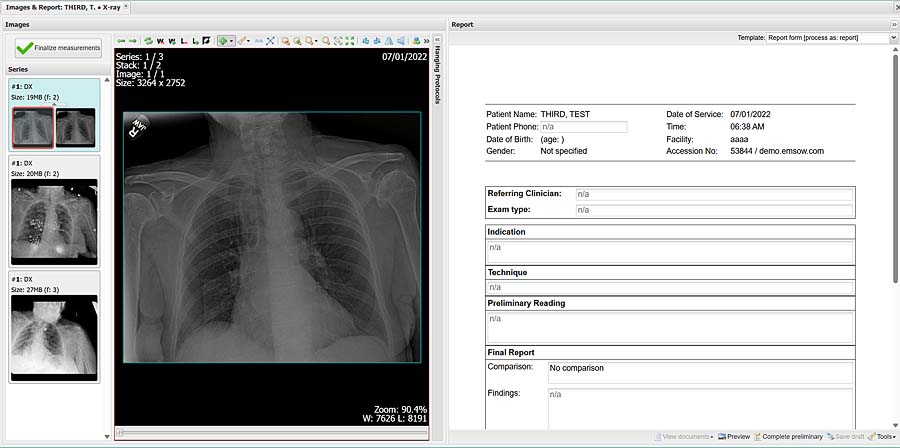The image size is (900, 448).
Task: Click the Referring Clinician input field
Action: tap(714, 194)
